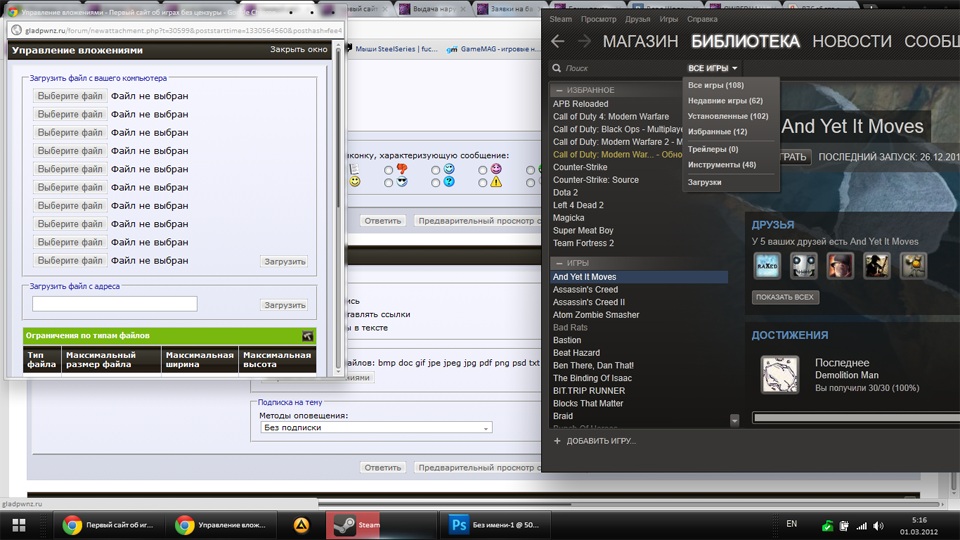960x540 pixels.
Task: Select the blue question mark icon radio
Action: (435, 182)
